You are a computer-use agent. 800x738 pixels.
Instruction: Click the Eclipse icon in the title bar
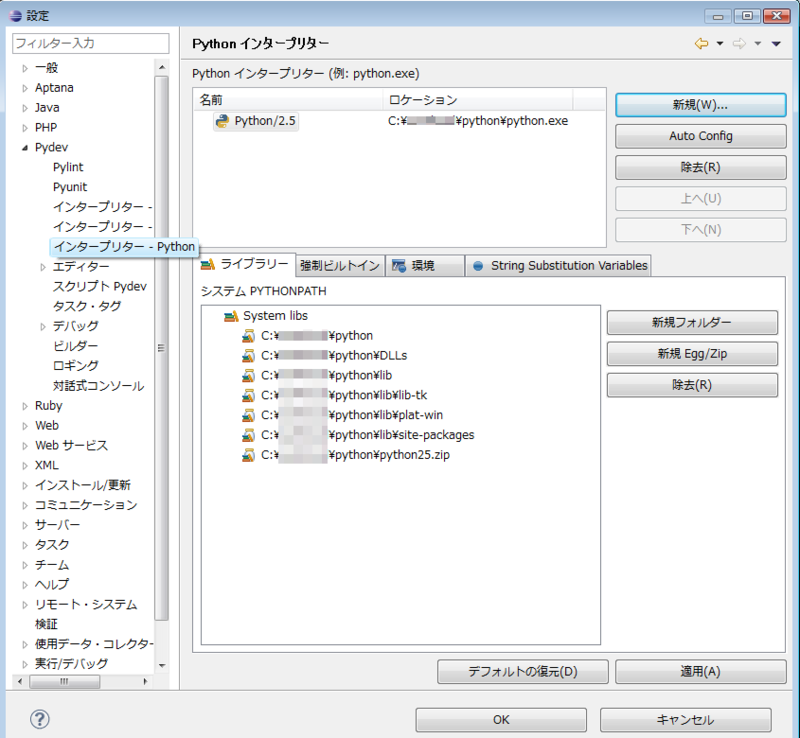pyautogui.click(x=15, y=15)
